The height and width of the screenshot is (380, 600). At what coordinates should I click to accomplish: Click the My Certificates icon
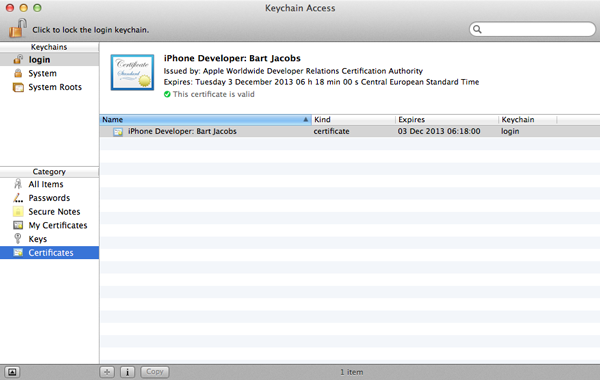pos(18,225)
